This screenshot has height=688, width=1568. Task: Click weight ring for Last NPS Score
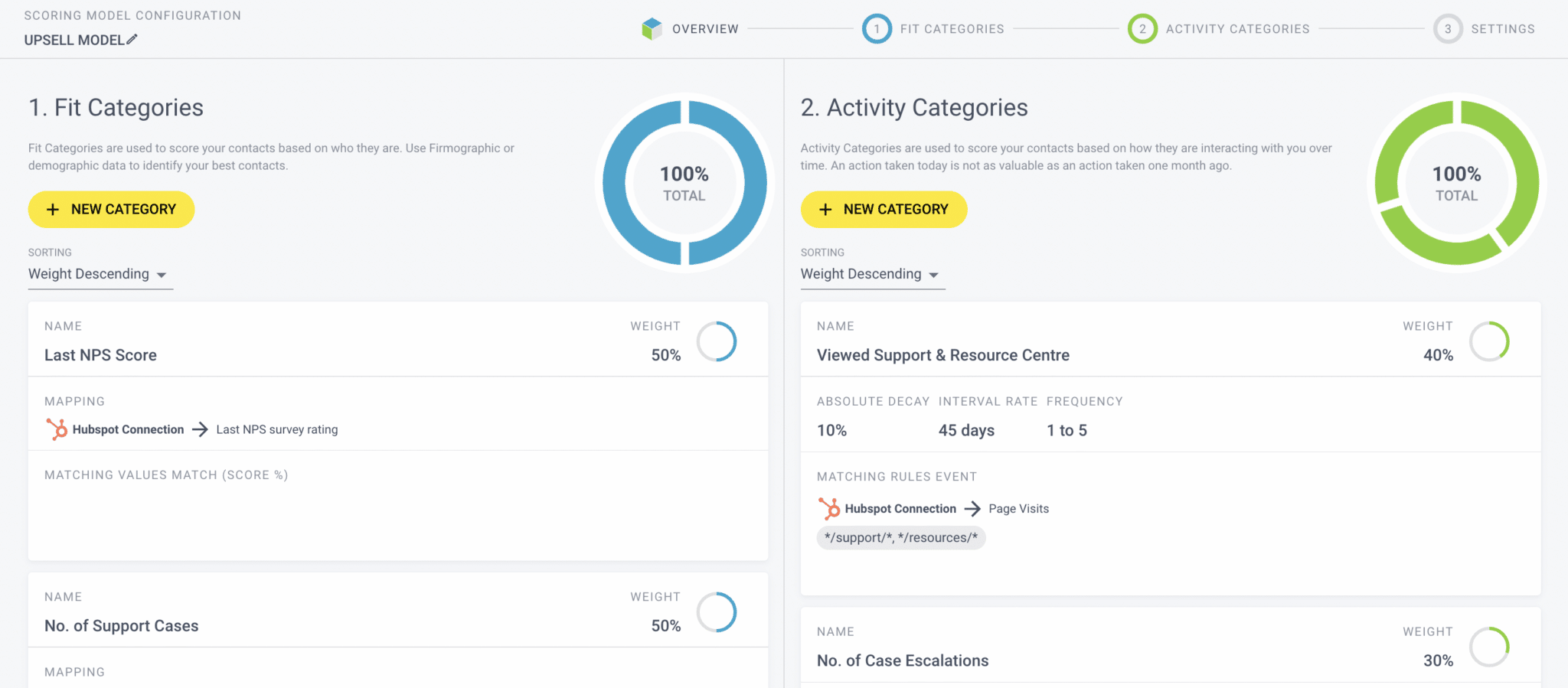[x=717, y=341]
